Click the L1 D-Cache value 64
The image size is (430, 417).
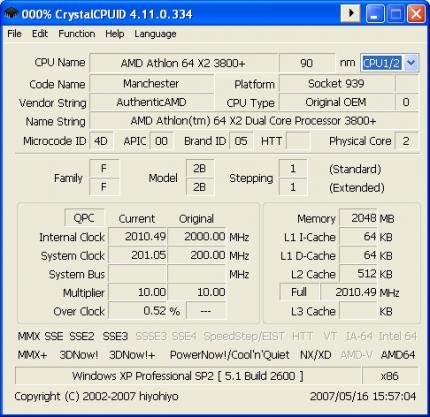[358, 255]
